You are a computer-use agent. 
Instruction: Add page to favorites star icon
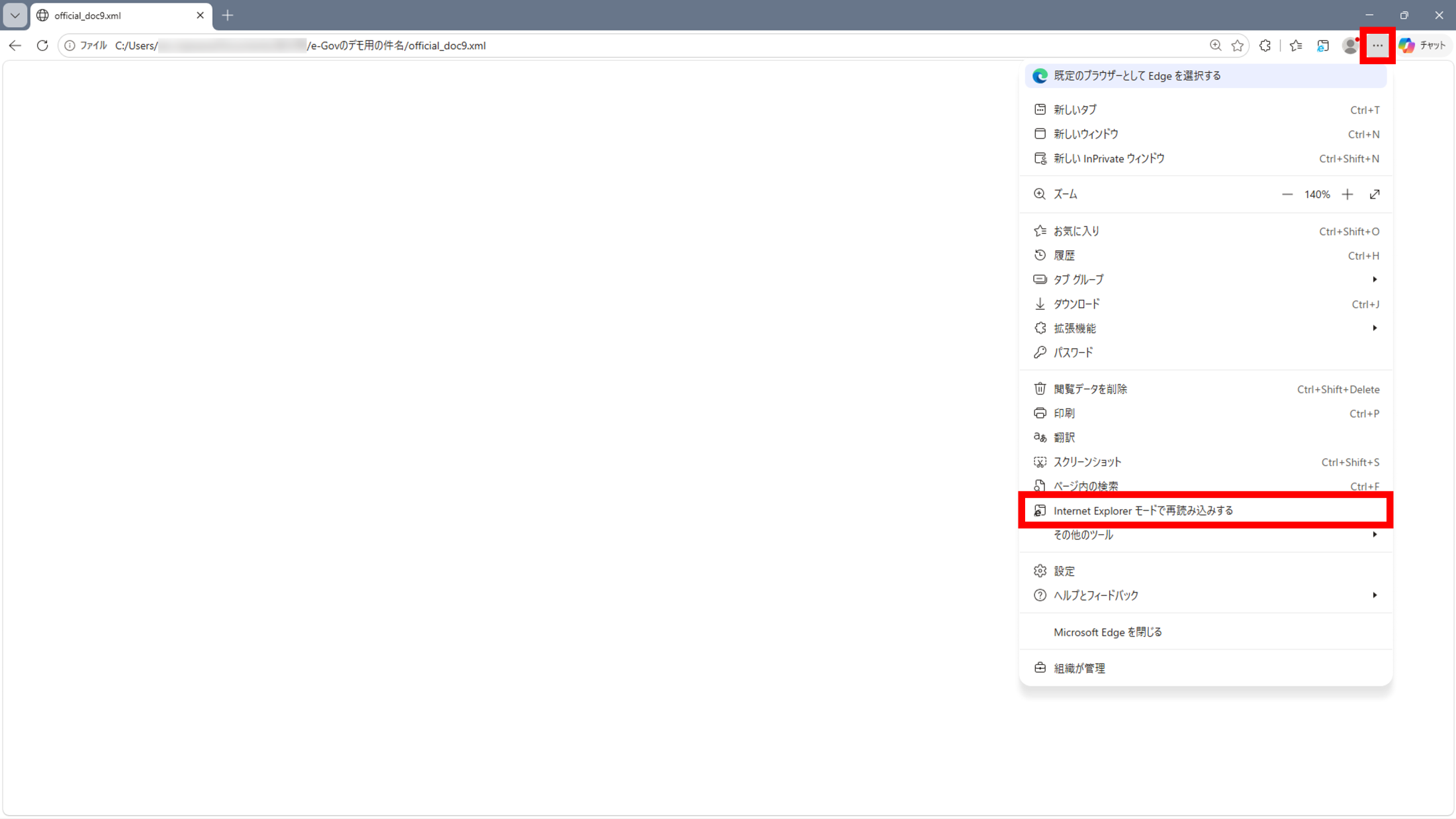coord(1237,46)
